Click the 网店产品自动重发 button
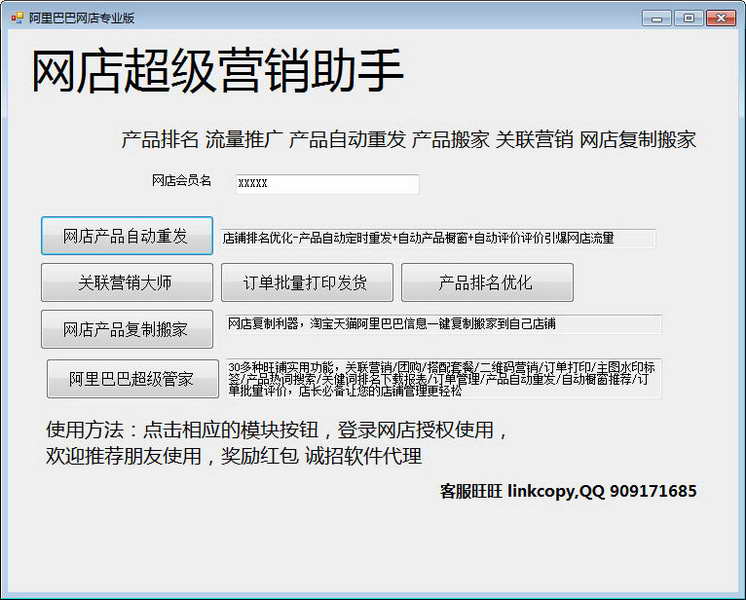This screenshot has height=600, width=746. coord(127,236)
